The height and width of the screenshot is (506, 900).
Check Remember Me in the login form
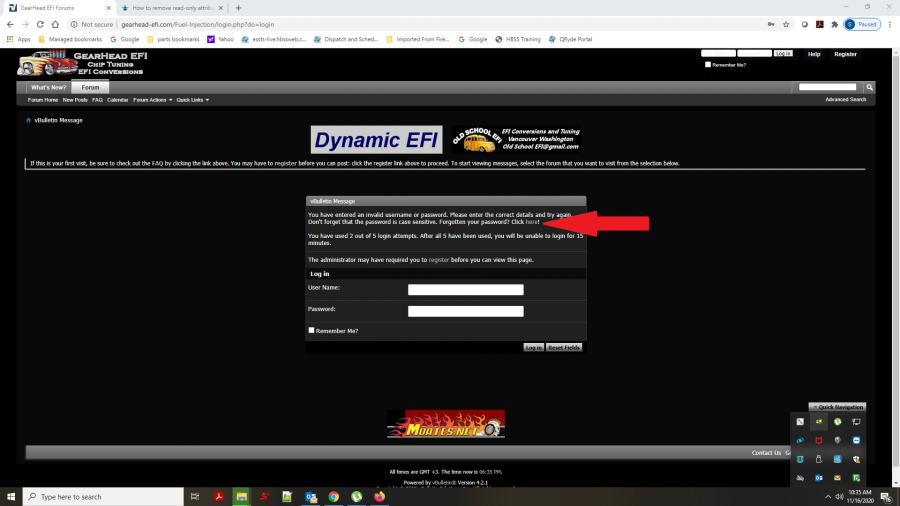(x=312, y=330)
